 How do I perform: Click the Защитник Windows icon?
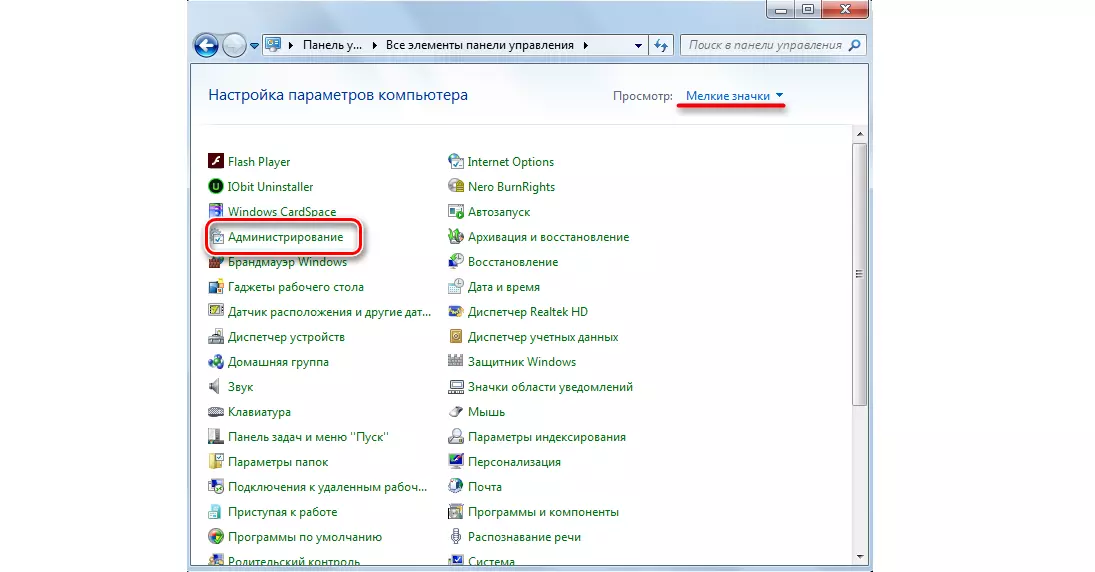(456, 362)
